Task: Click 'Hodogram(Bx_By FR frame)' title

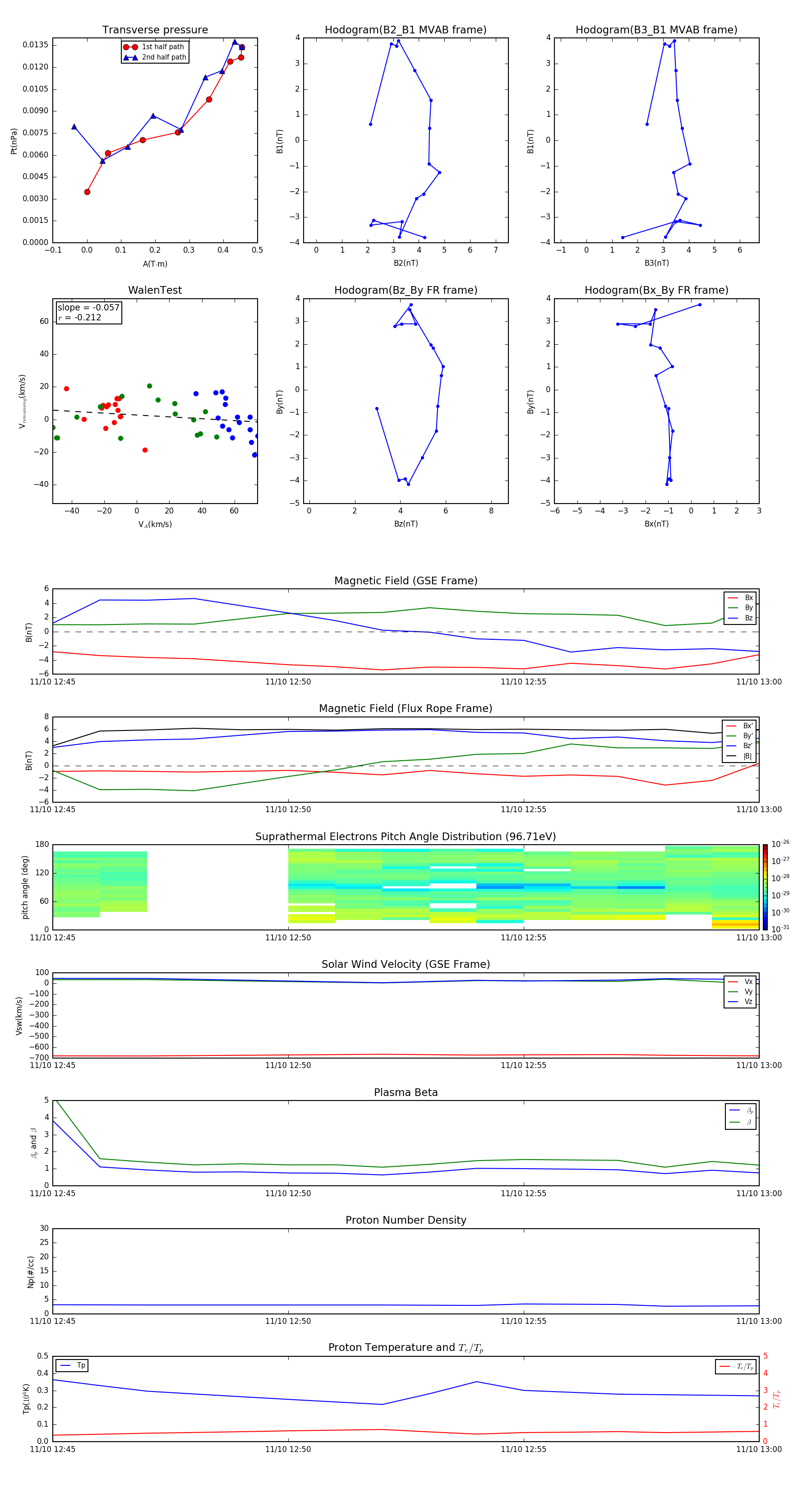Action: tap(656, 290)
